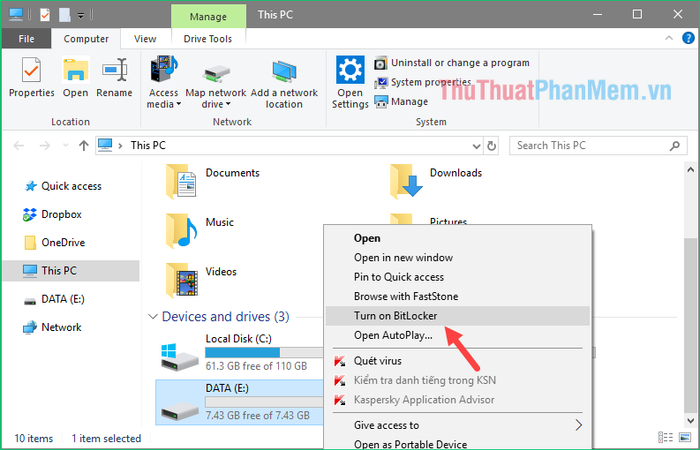
Task: Click the quick access toolbar properties icon
Action: [x=45, y=15]
